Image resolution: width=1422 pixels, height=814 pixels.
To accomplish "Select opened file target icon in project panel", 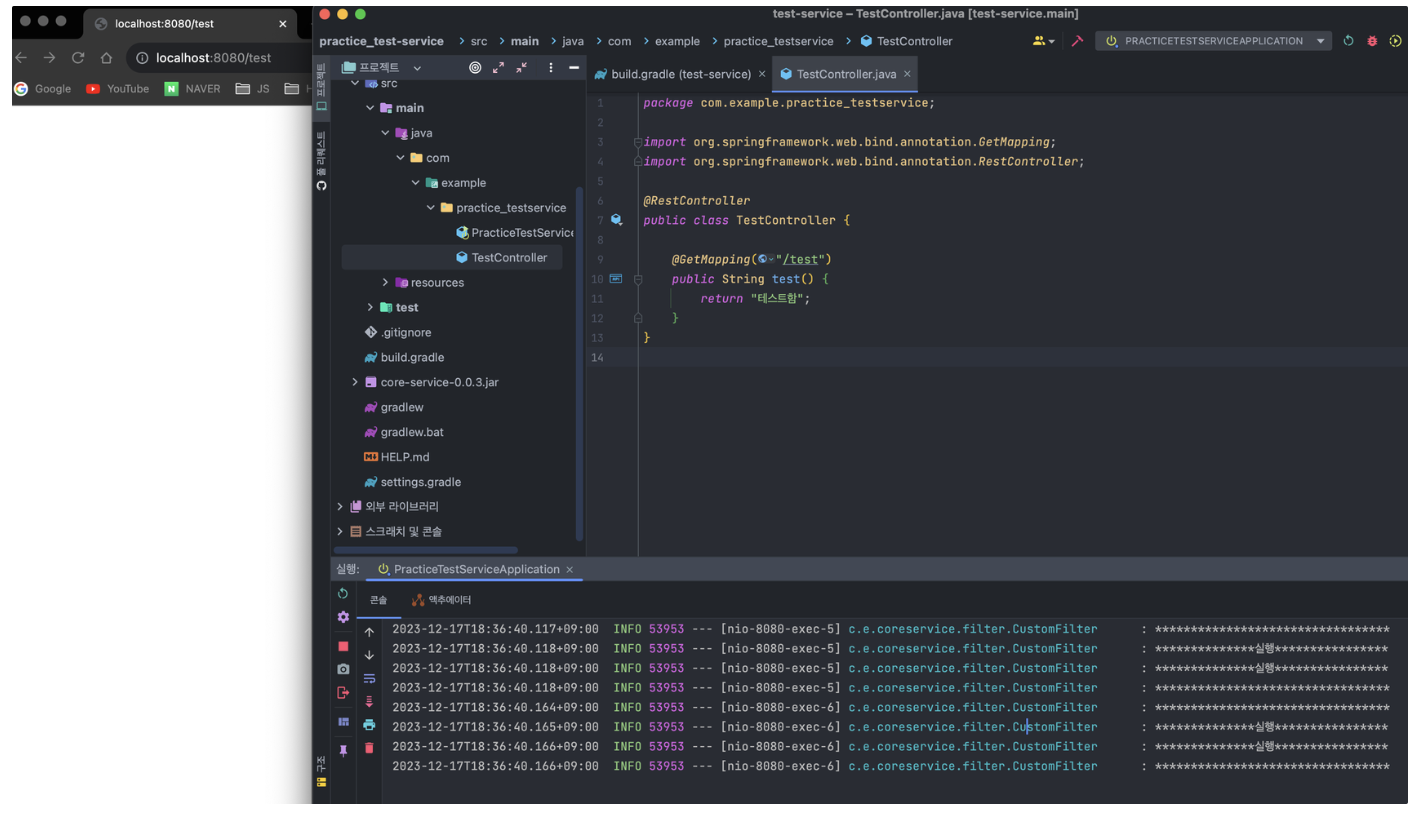I will tap(475, 67).
